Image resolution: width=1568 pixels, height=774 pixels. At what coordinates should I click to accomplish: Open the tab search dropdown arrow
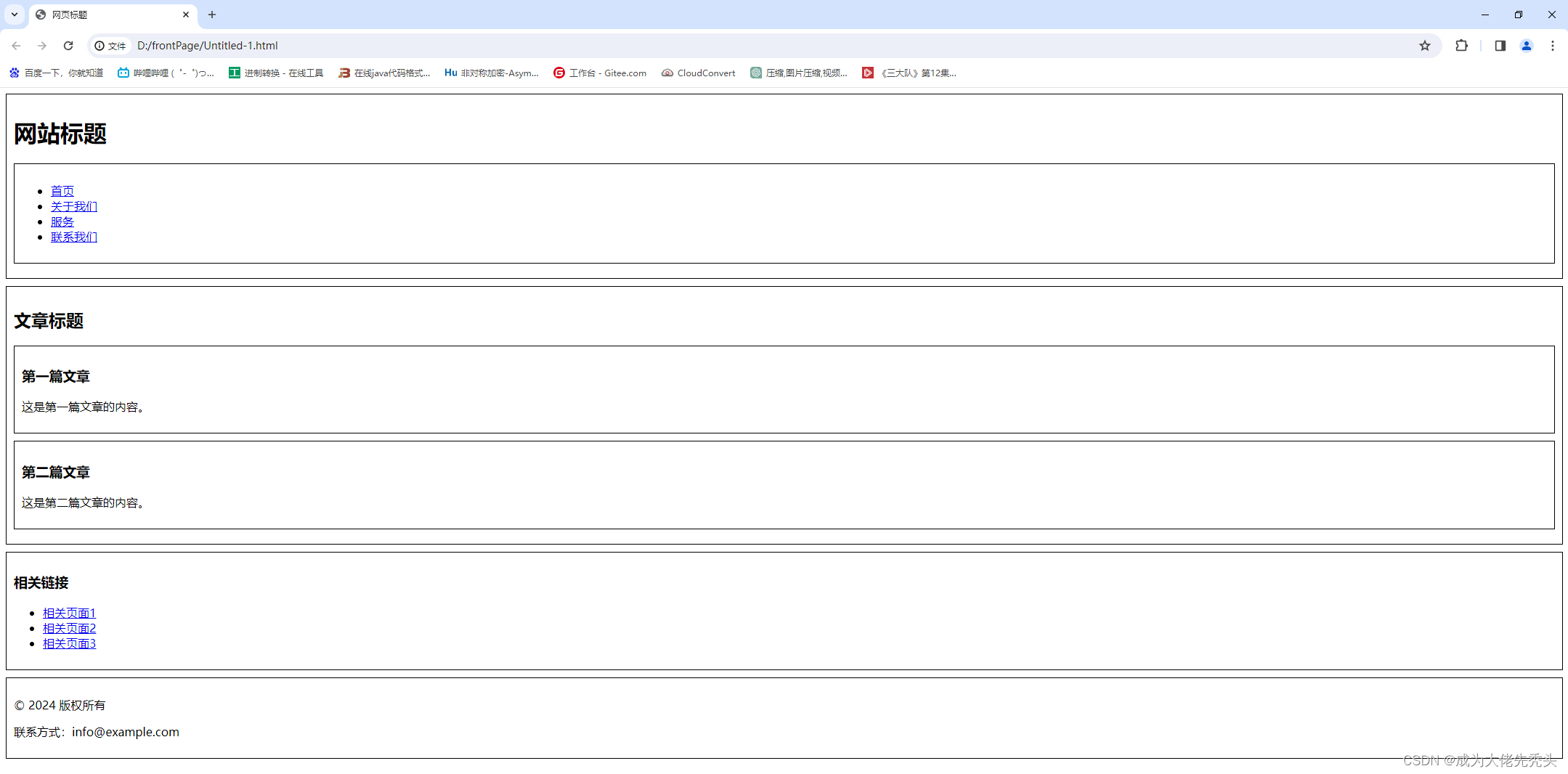point(15,15)
